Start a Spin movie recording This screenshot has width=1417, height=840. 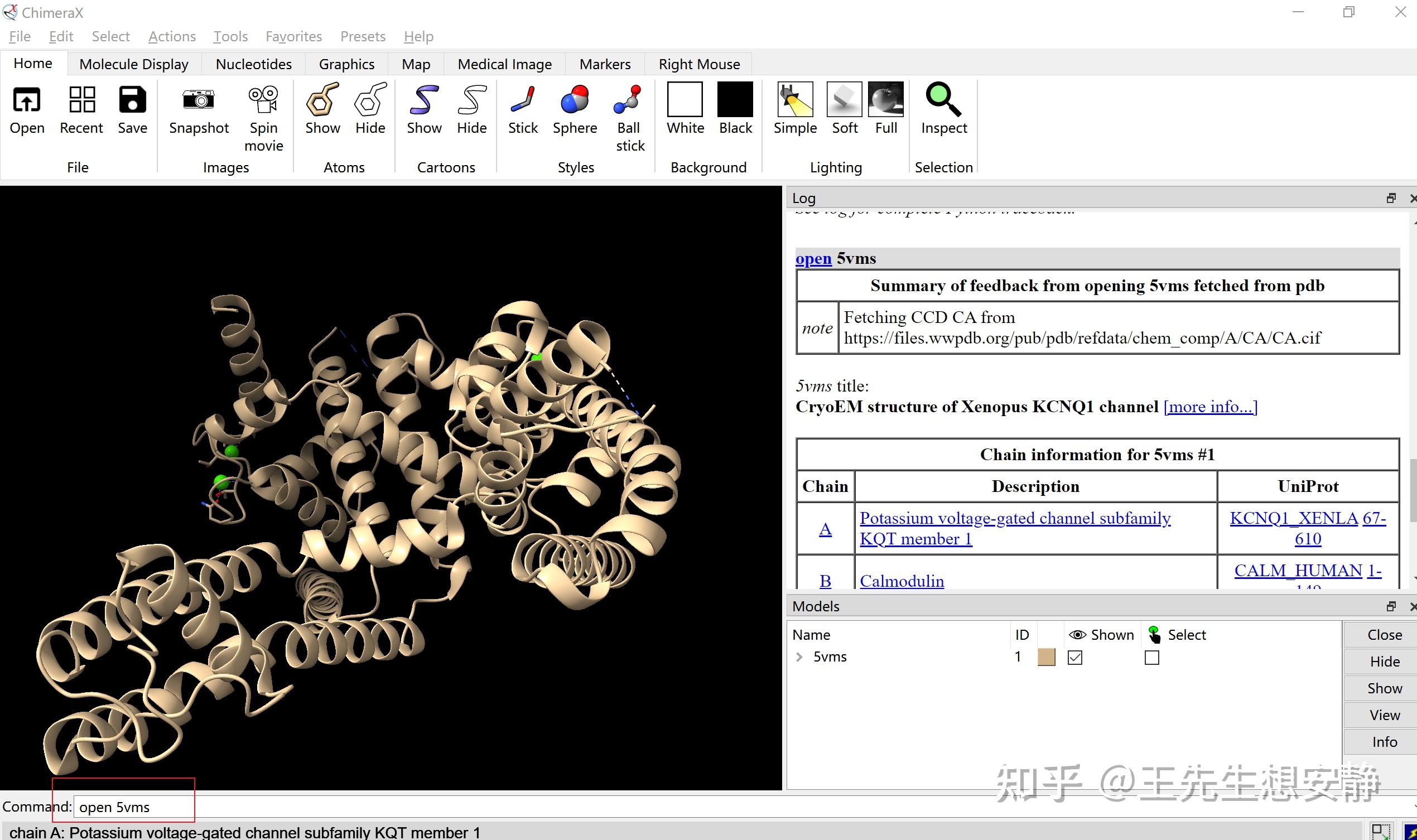pos(263,100)
